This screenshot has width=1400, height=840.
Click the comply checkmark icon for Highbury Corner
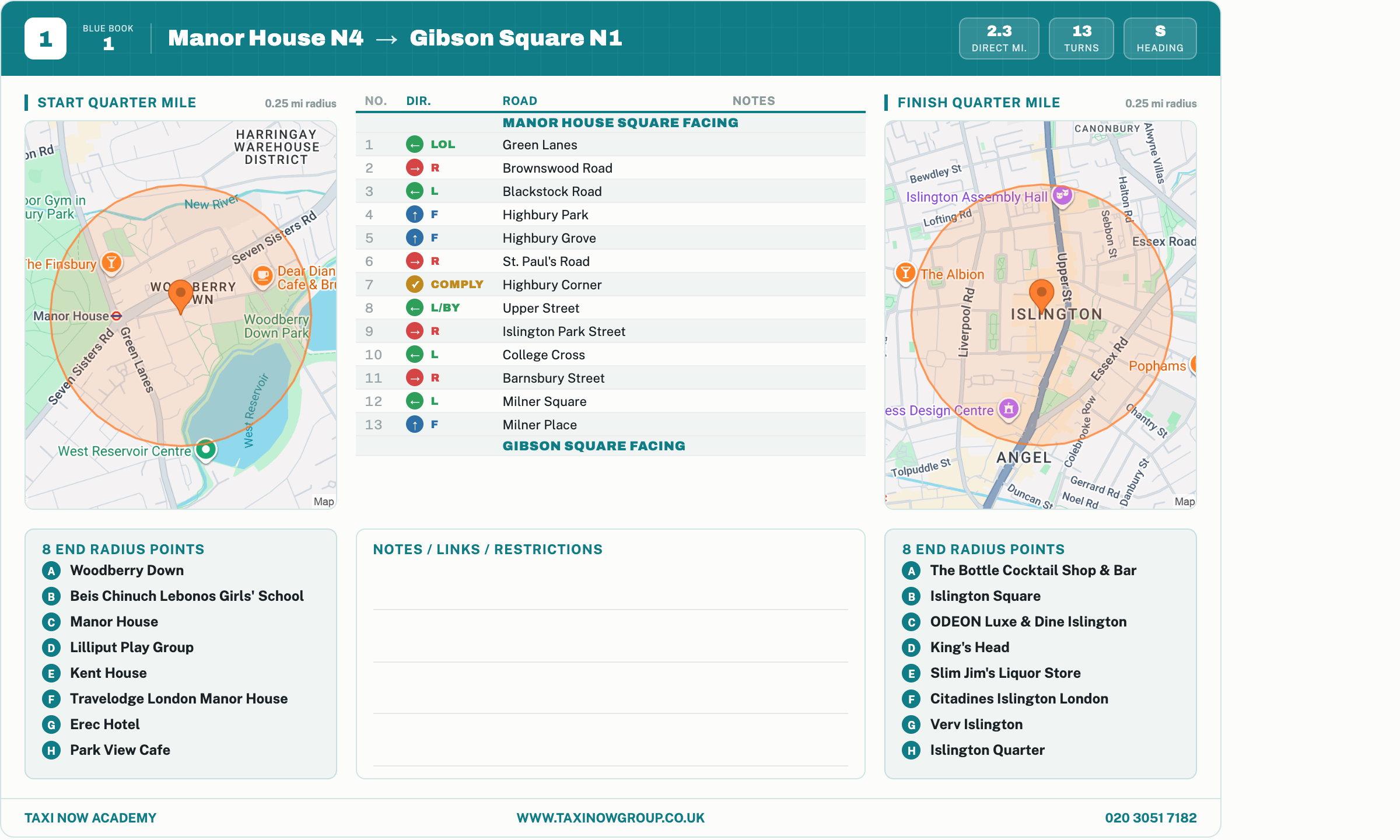coord(414,285)
